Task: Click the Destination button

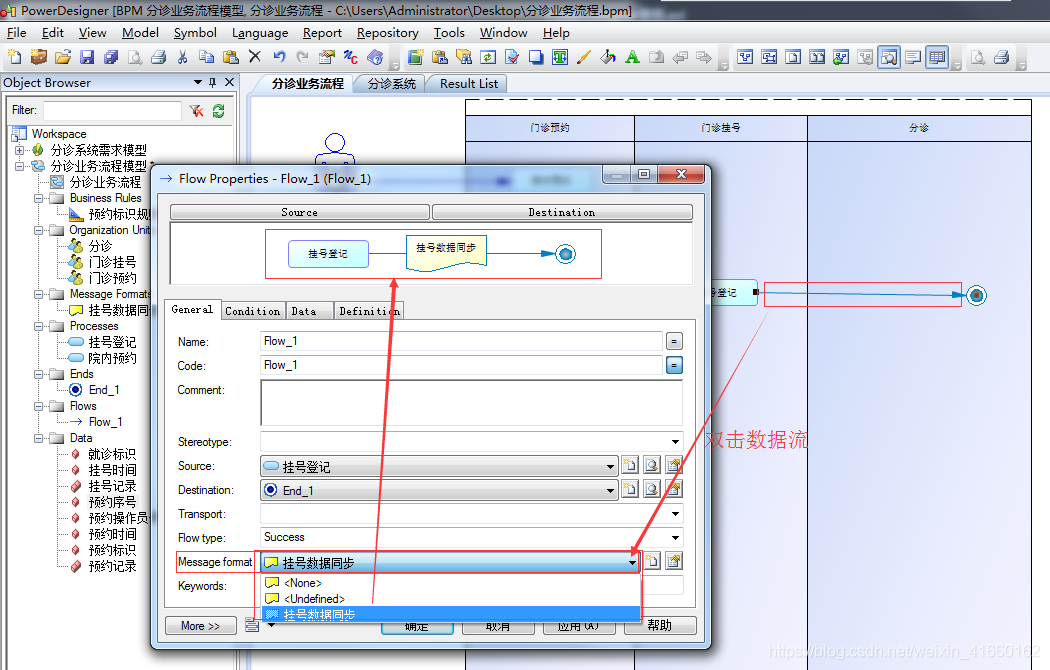Action: pos(562,212)
